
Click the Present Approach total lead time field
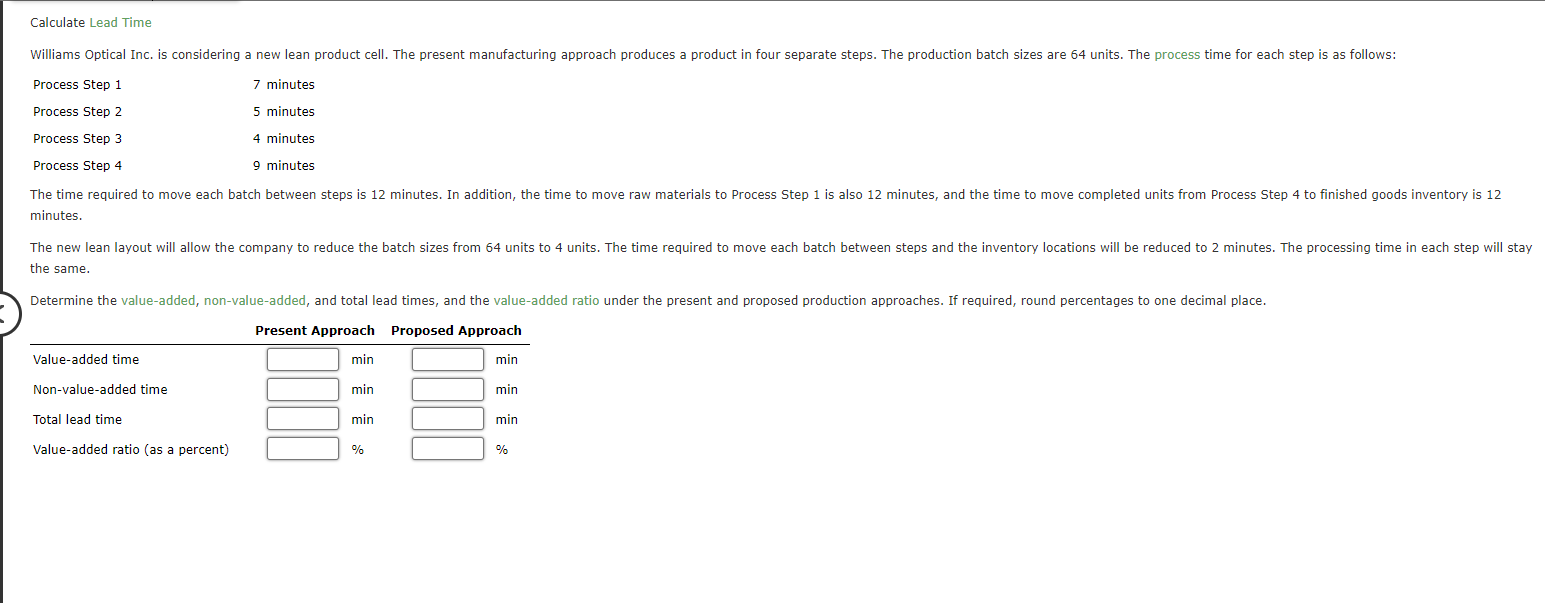302,418
